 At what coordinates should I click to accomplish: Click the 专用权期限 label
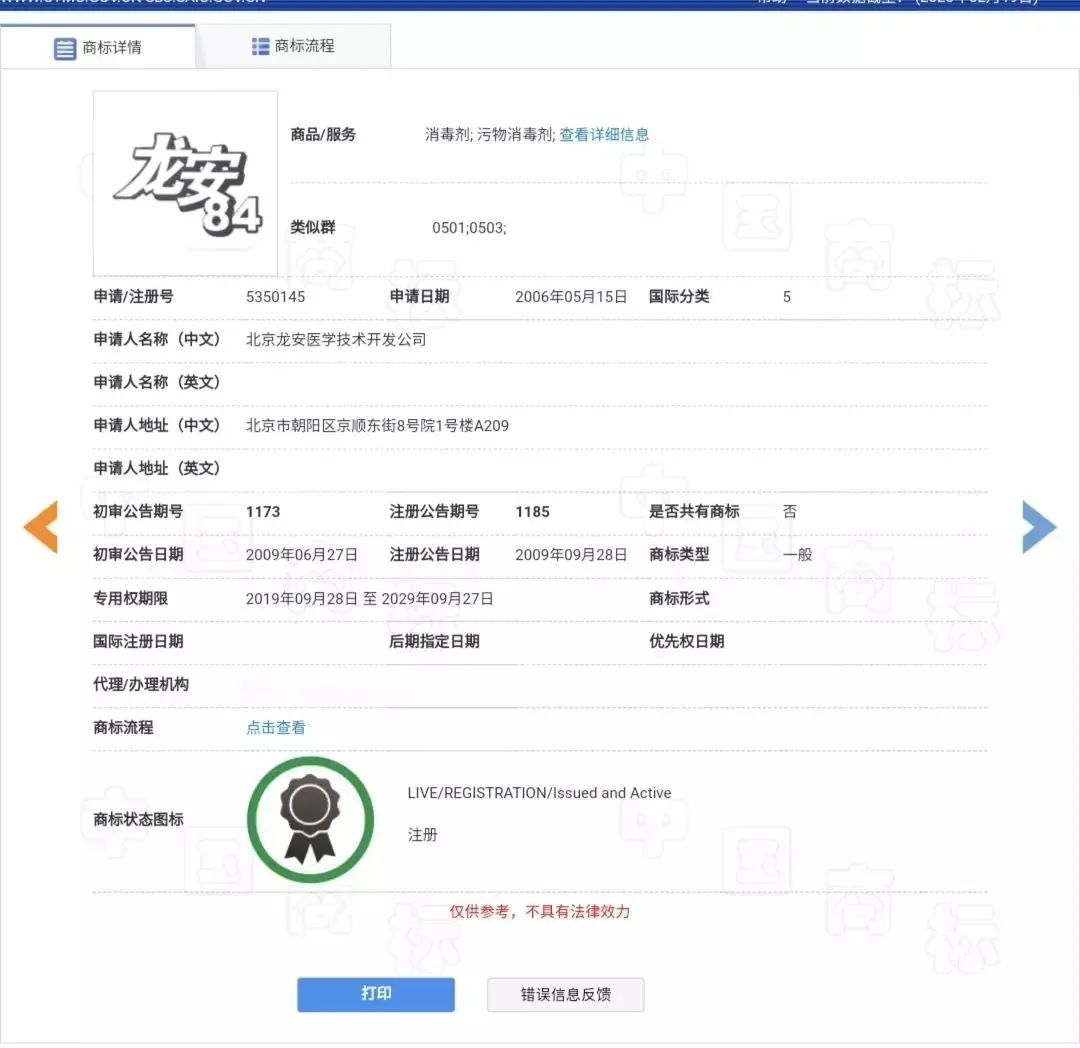coord(131,598)
